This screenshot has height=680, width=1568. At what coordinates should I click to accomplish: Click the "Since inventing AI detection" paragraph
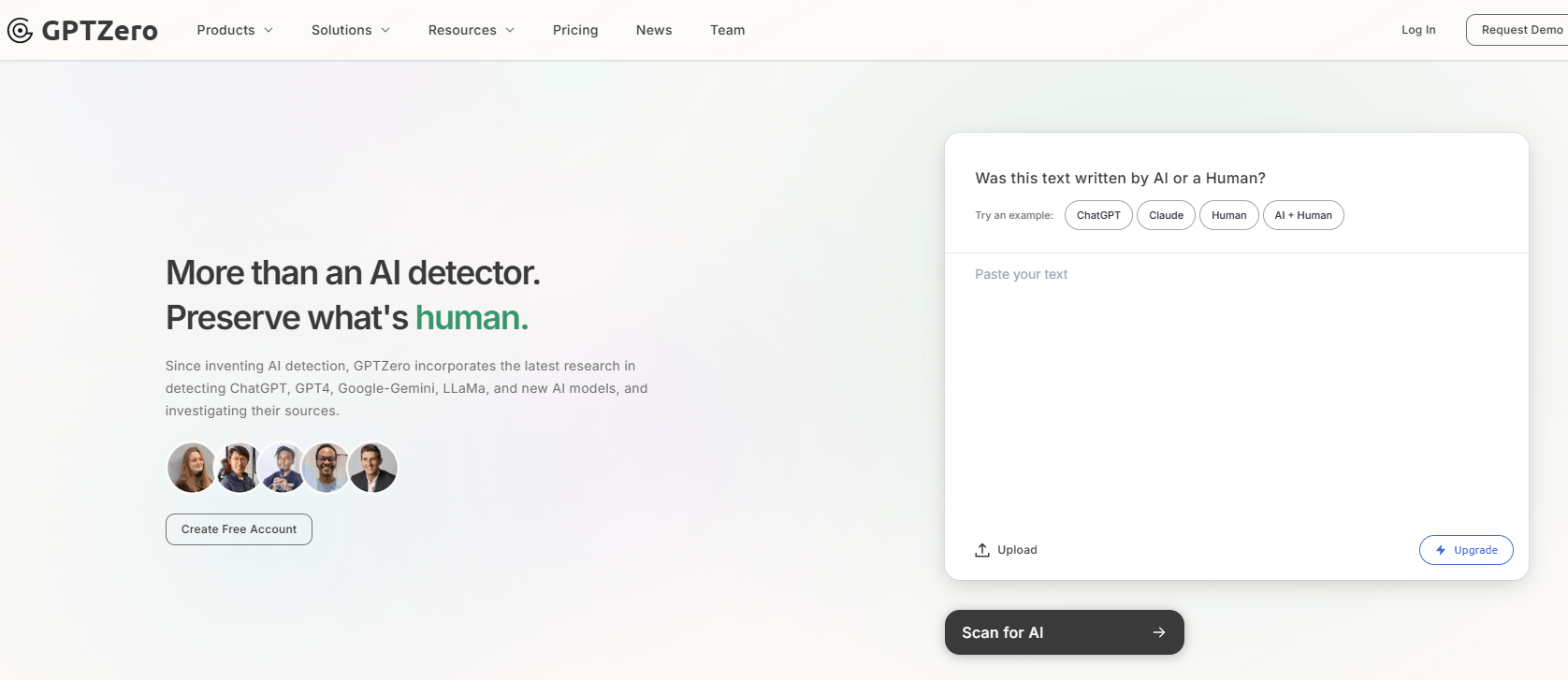click(407, 388)
